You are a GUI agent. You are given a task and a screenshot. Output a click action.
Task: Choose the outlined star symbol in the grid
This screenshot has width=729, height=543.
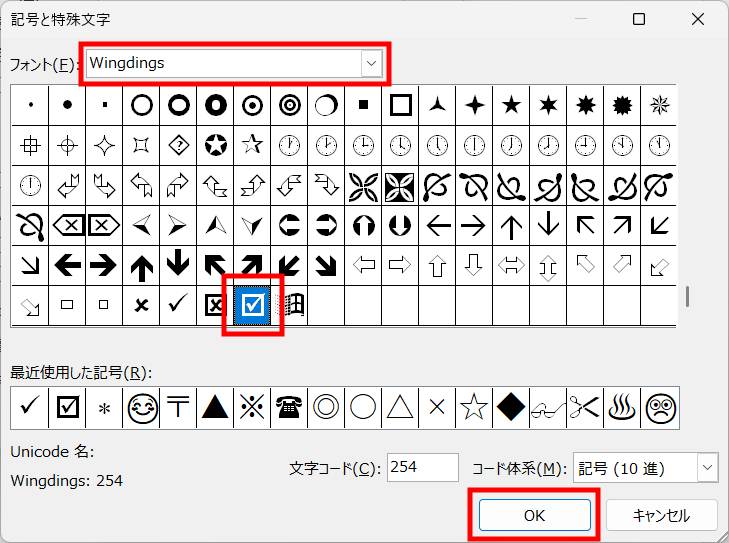pos(252,146)
